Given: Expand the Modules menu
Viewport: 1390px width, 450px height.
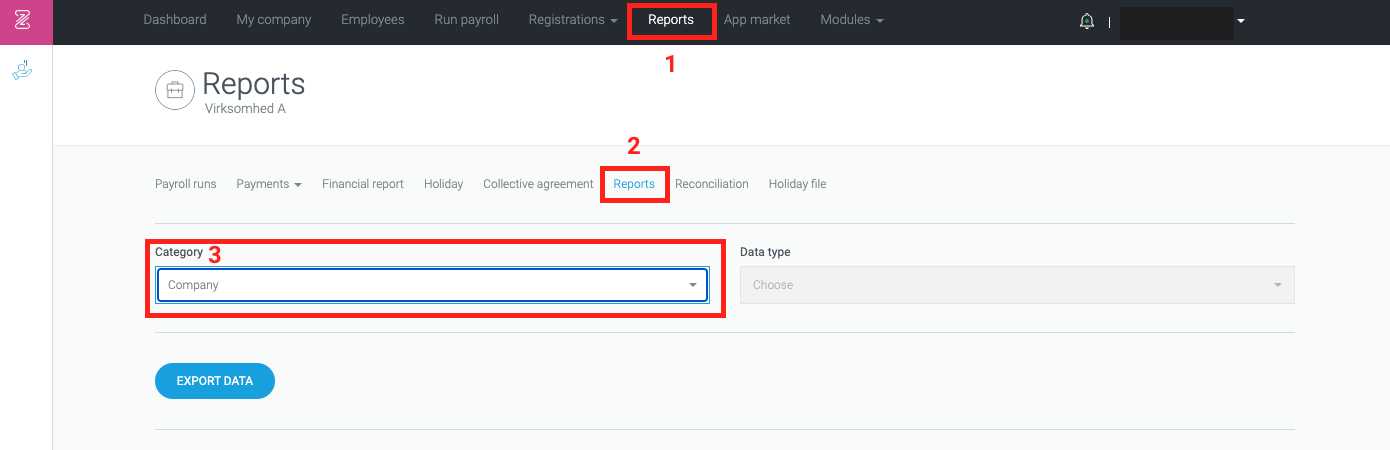Looking at the screenshot, I should tap(852, 20).
